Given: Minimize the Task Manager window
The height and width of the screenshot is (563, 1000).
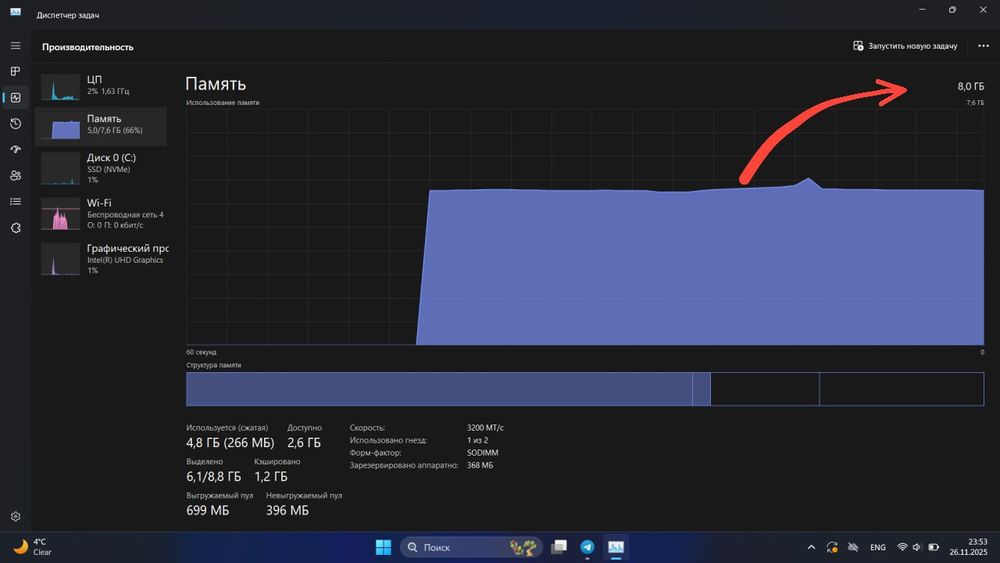Looking at the screenshot, I should coord(922,10).
